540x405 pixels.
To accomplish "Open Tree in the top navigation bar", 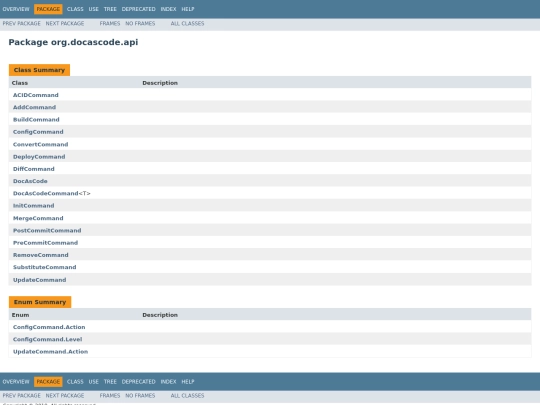I will click(x=110, y=9).
